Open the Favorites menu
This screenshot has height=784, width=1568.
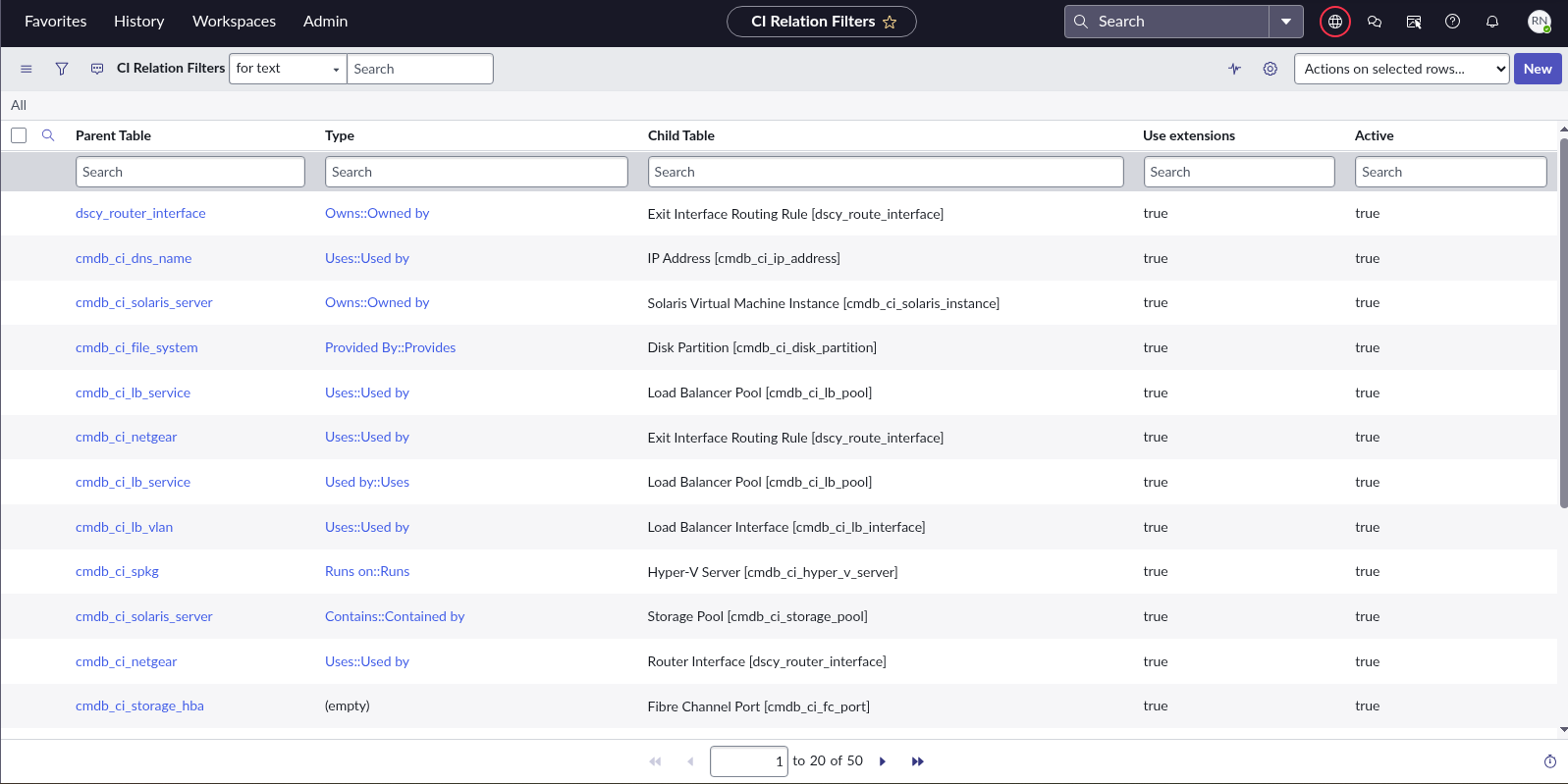[x=55, y=22]
